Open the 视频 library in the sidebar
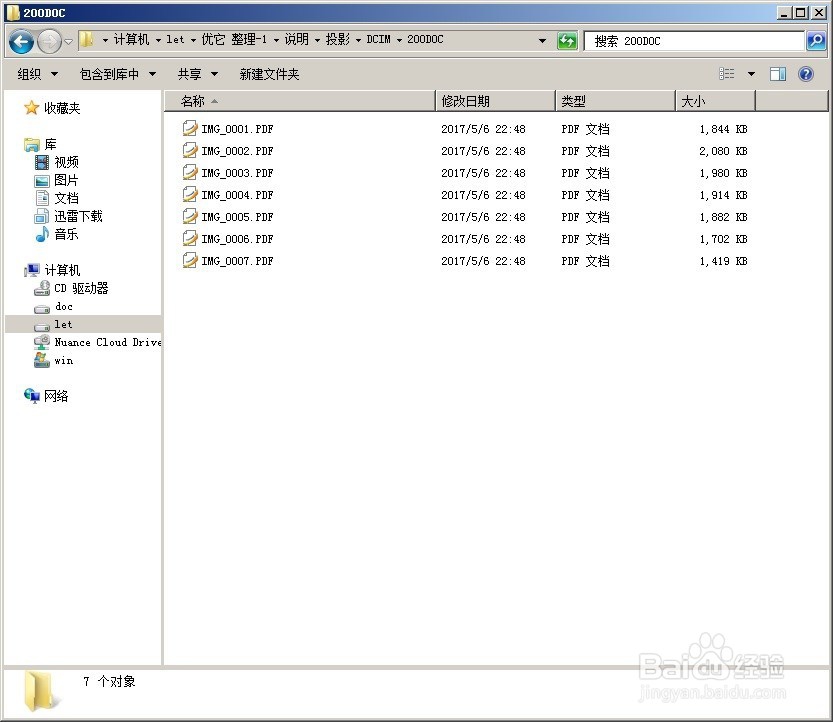This screenshot has height=722, width=833. (x=66, y=162)
